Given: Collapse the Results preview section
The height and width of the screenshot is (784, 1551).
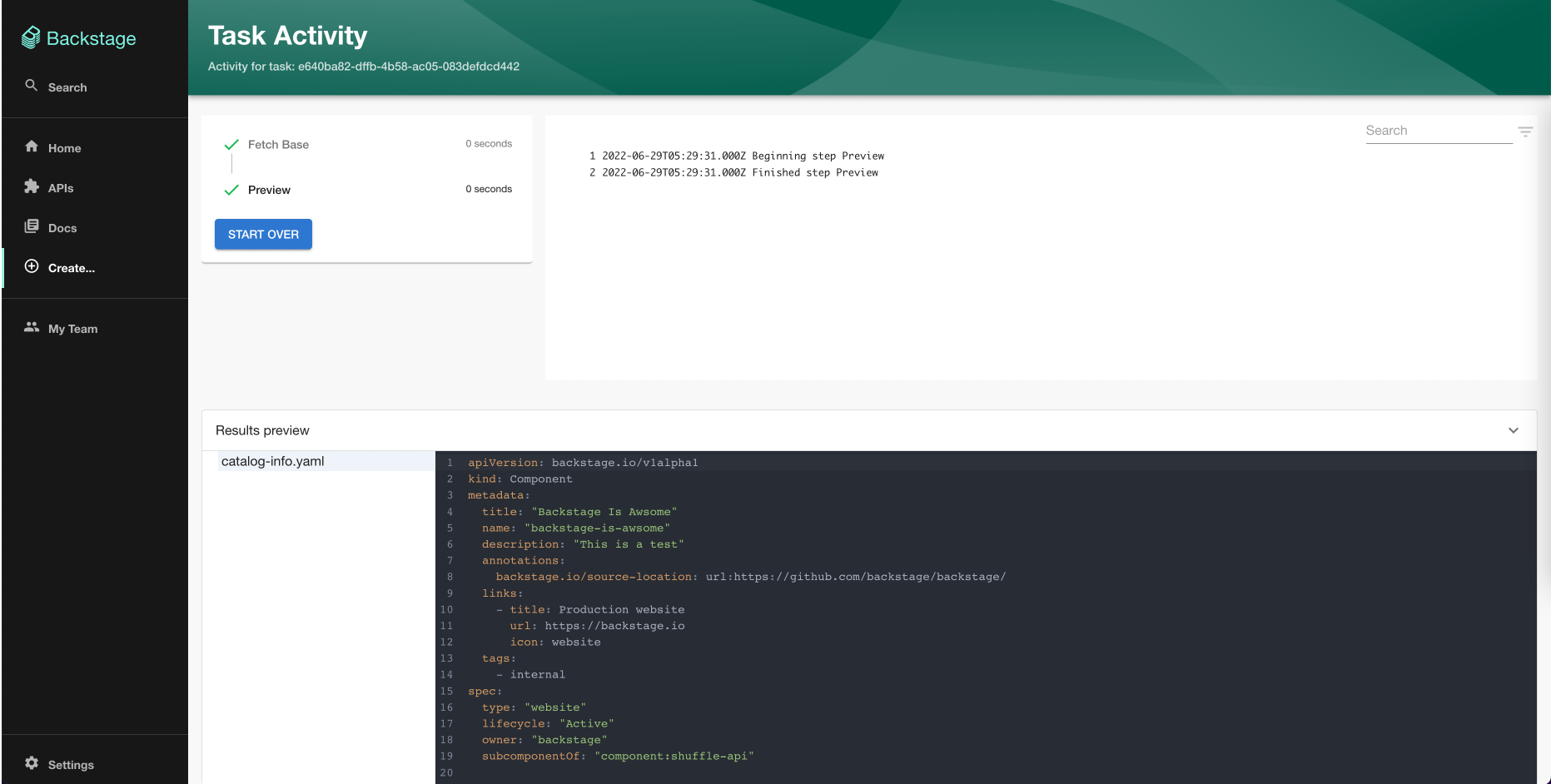Looking at the screenshot, I should (1514, 430).
